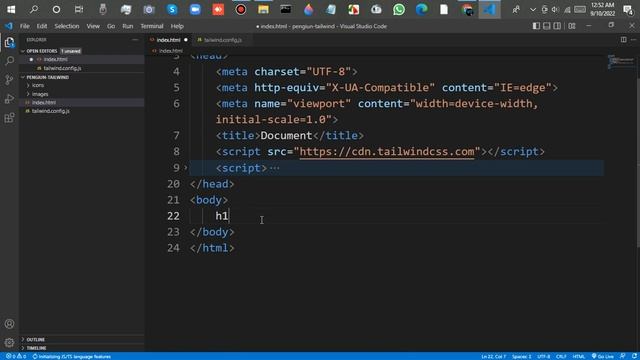Open notifications bell in status bar
Screen dimensions: 640x360
[x=634, y=356]
